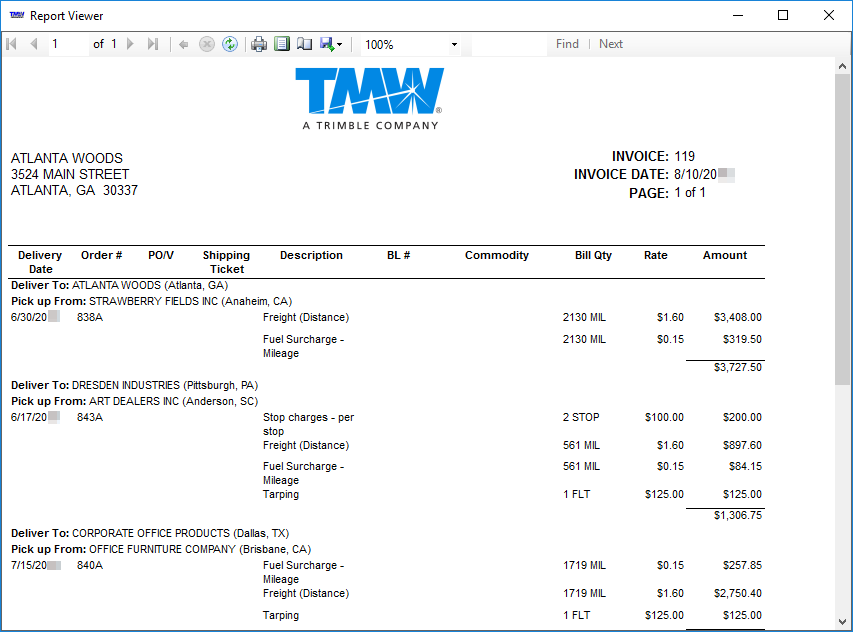Click Pick up From STRAWBERRY FIELDS INC line
The image size is (853, 632).
(x=151, y=301)
